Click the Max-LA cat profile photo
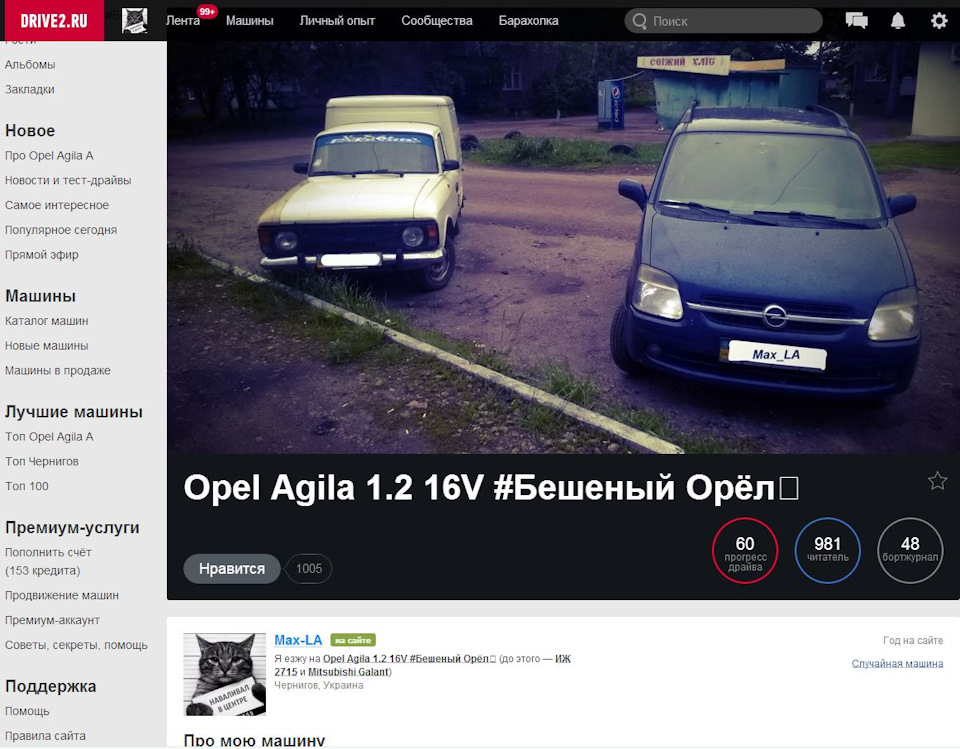The image size is (960, 749). pos(225,674)
